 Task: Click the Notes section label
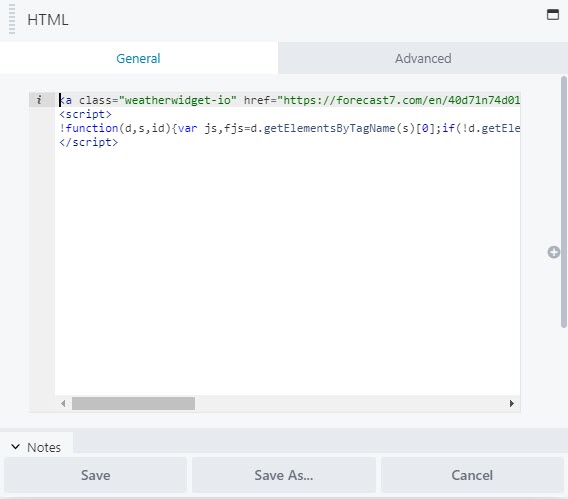pos(44,448)
